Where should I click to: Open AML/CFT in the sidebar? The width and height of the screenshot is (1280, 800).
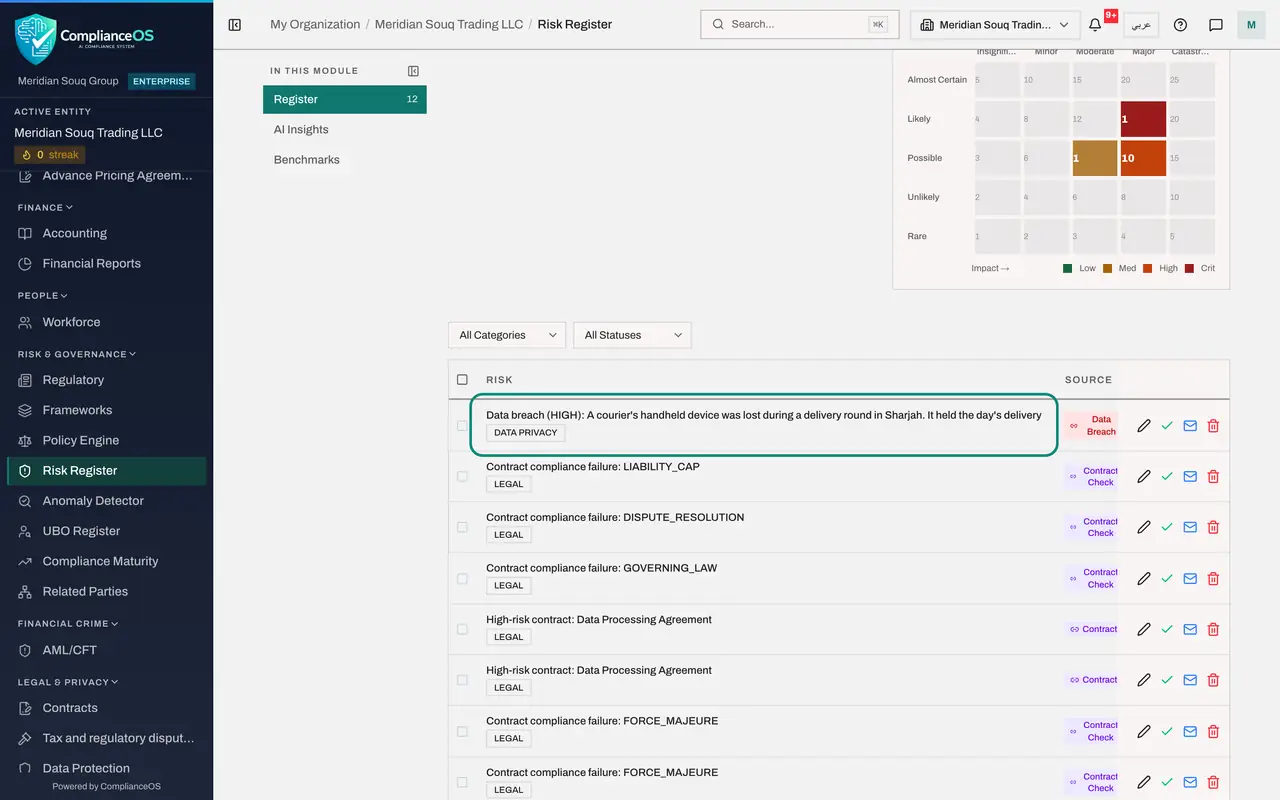(106, 650)
